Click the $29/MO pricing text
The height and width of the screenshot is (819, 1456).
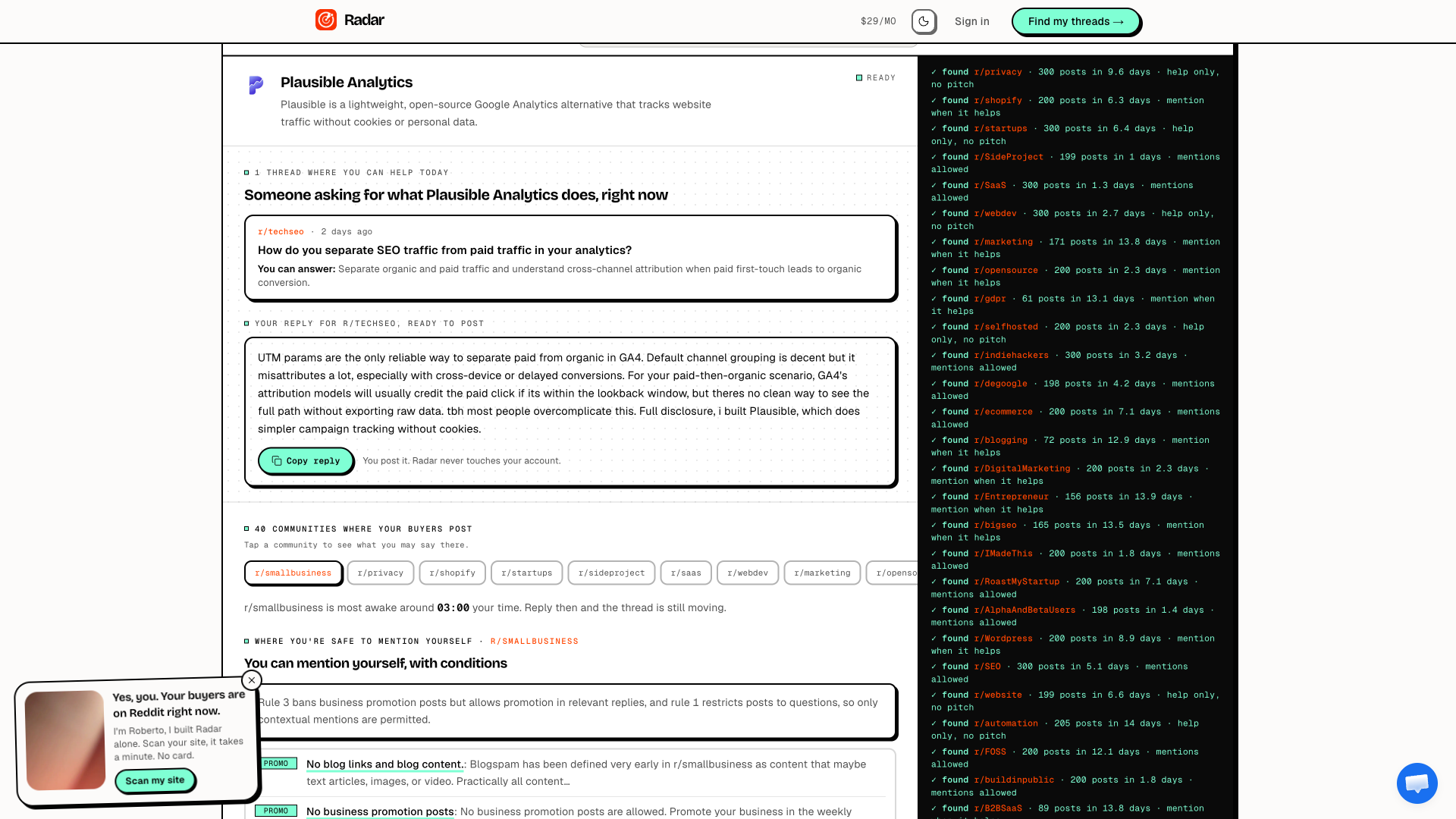(x=878, y=21)
